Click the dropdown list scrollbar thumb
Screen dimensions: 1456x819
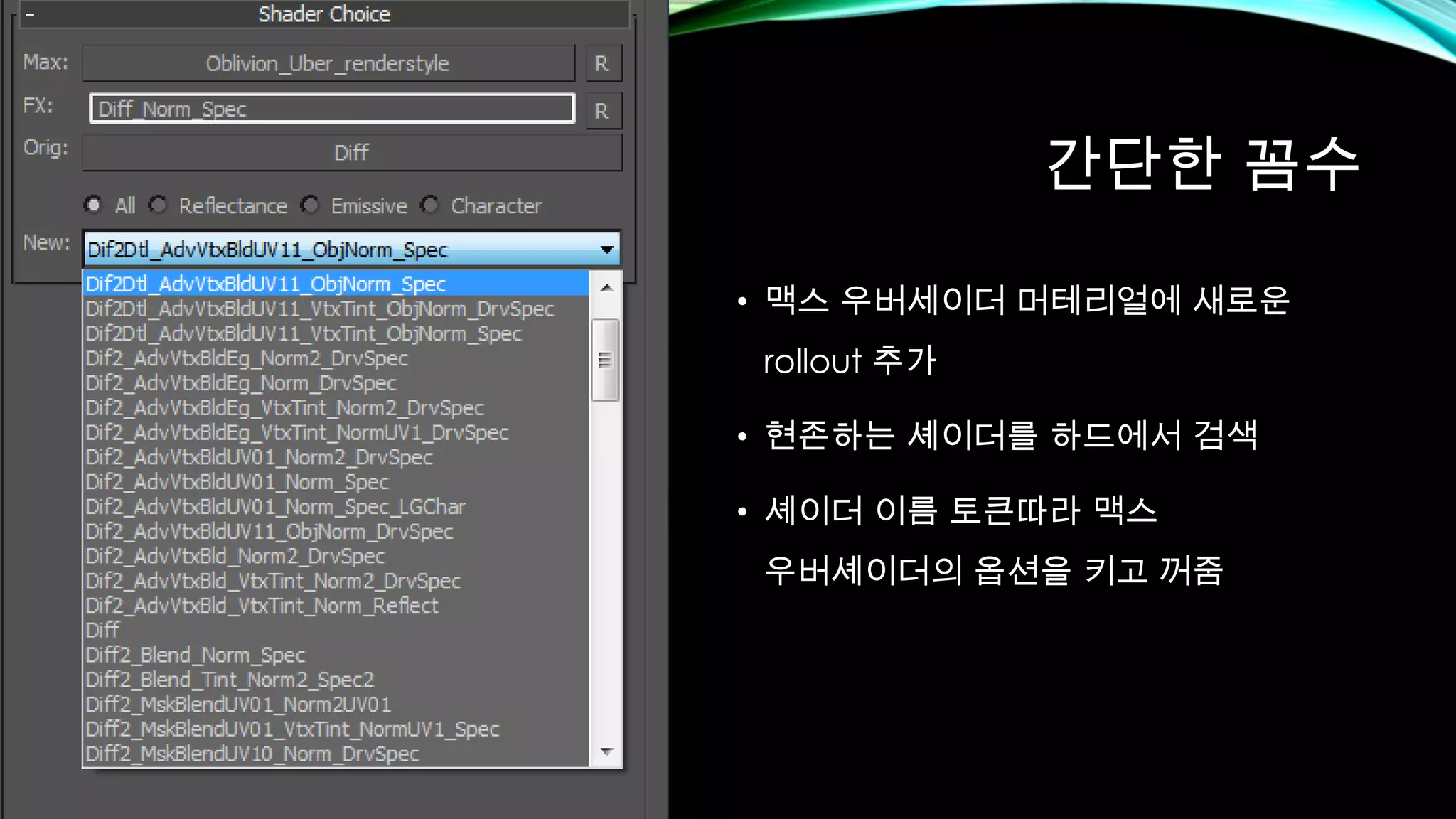(x=605, y=360)
